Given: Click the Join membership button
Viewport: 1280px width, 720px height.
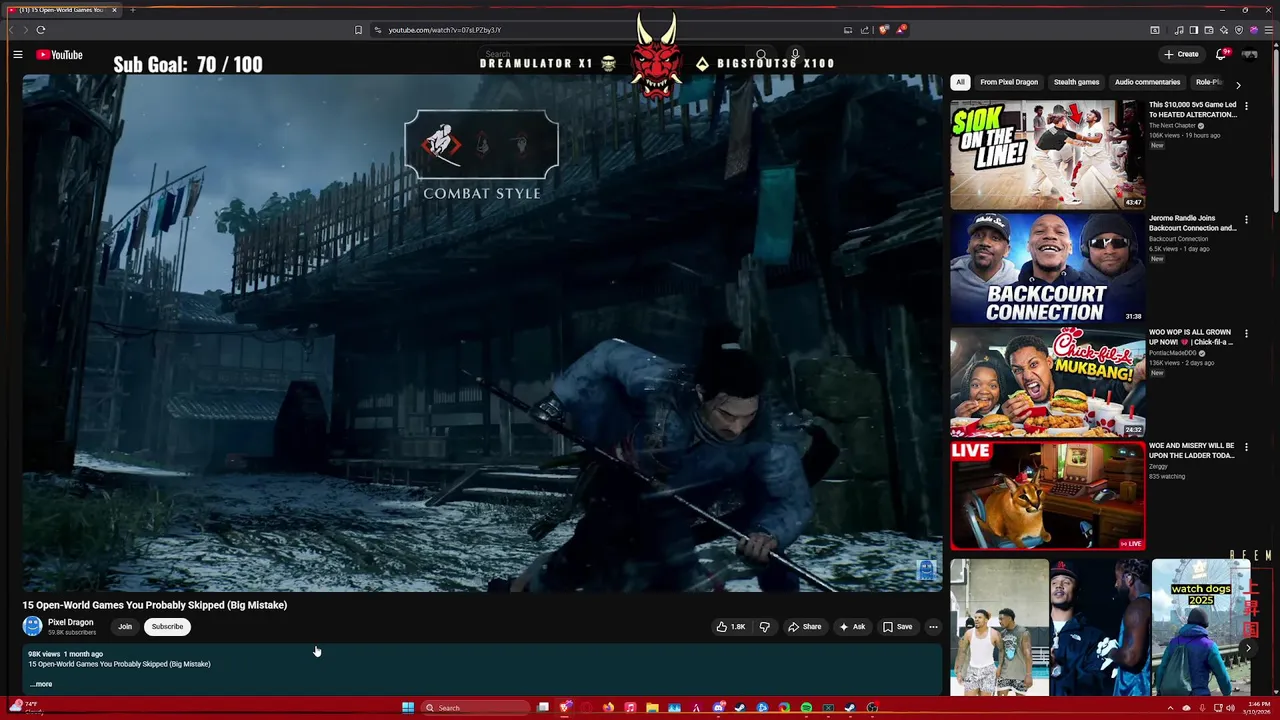Looking at the screenshot, I should click(x=125, y=627).
